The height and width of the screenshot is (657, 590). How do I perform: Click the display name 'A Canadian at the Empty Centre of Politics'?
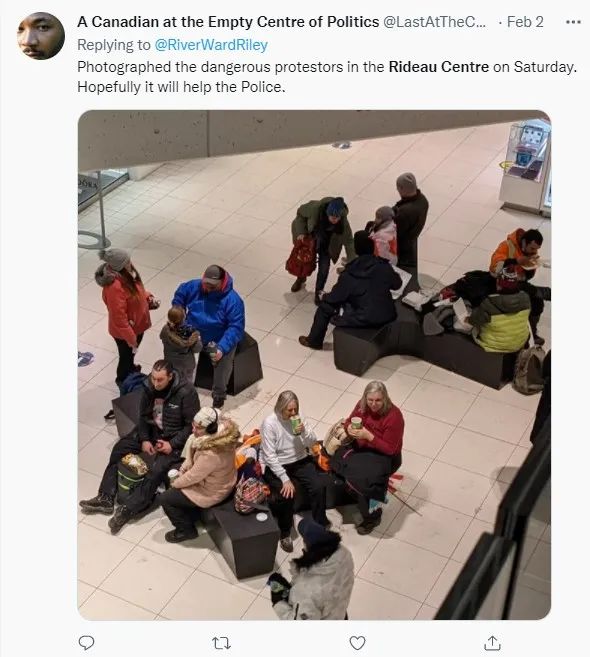pos(228,22)
